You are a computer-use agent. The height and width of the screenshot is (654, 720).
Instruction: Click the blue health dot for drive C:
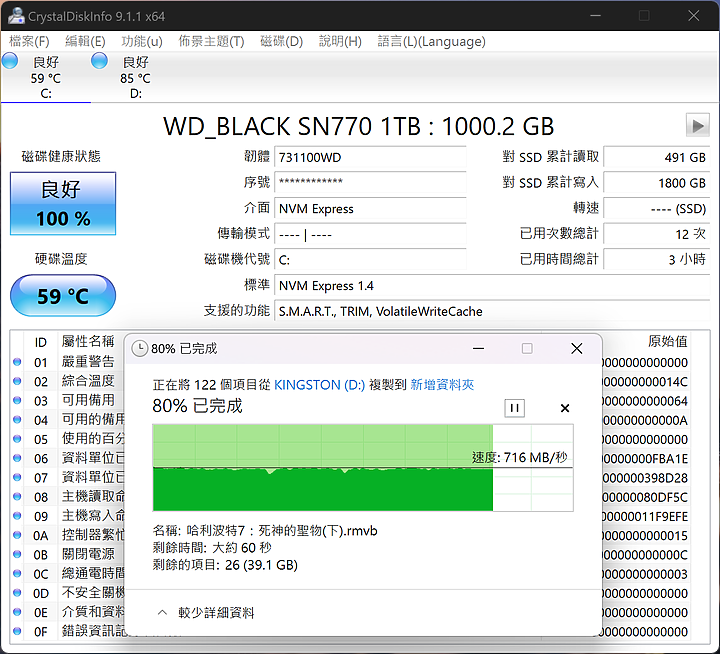point(10,61)
